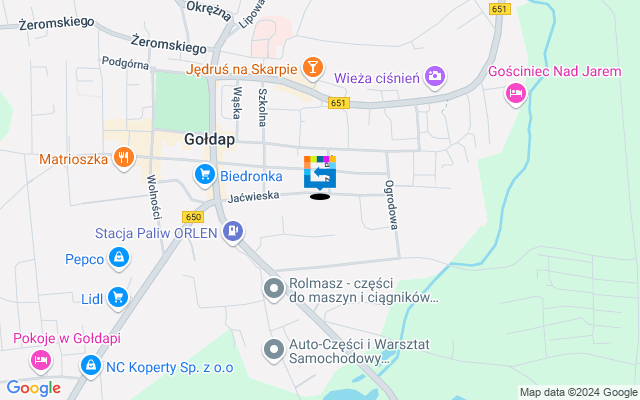640x400 pixels.
Task: Open the Pokoje w Gołdapi lodging icon
Action: coord(41,361)
